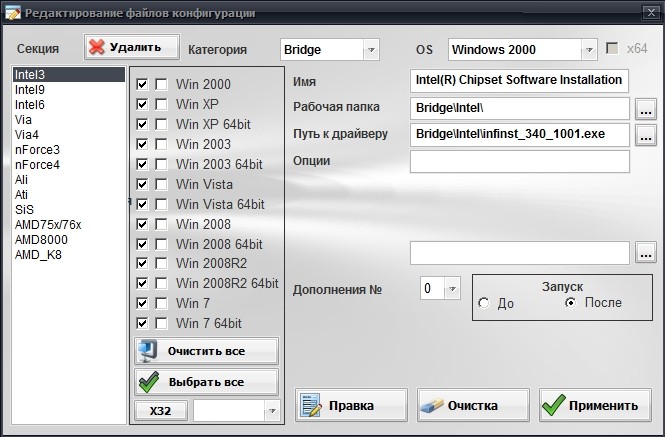The image size is (665, 437).
Task: Select Ali in section list
Action: coord(69,179)
